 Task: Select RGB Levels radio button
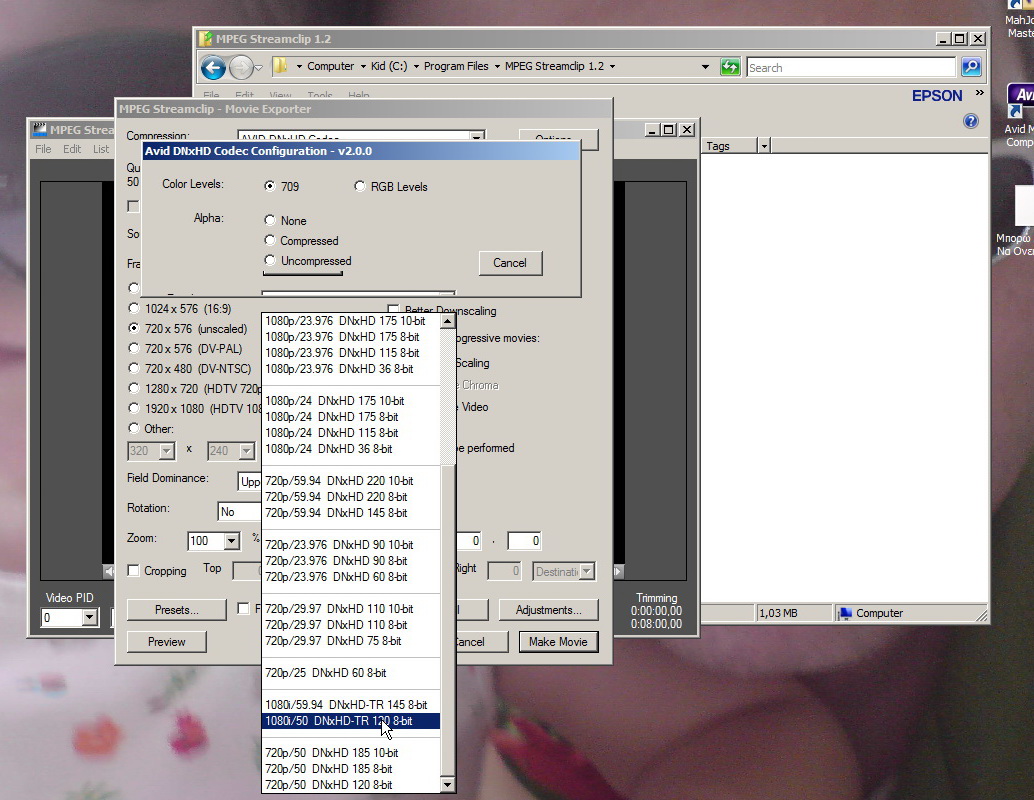pyautogui.click(x=359, y=186)
